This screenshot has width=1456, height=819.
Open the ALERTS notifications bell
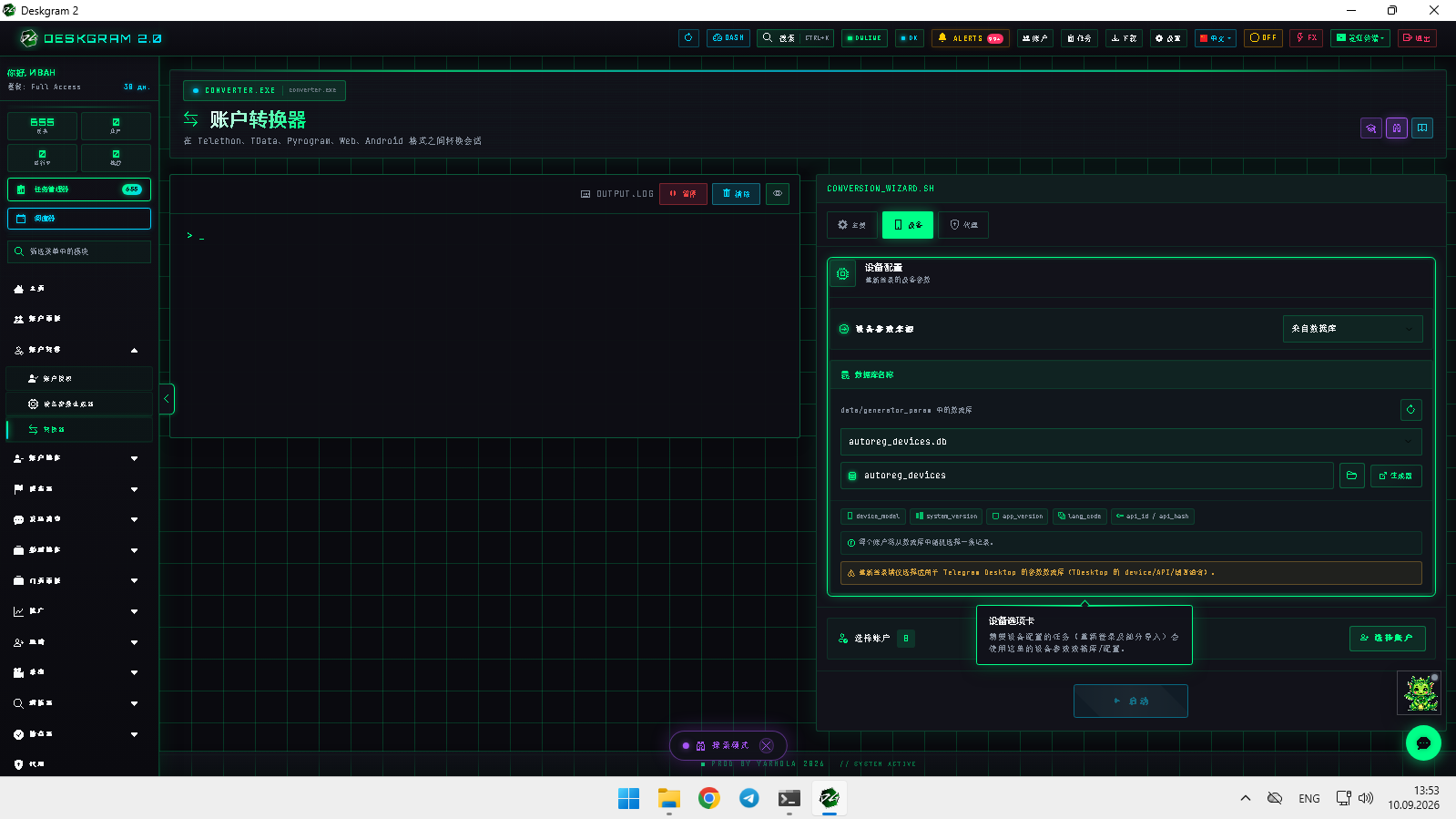pos(971,38)
